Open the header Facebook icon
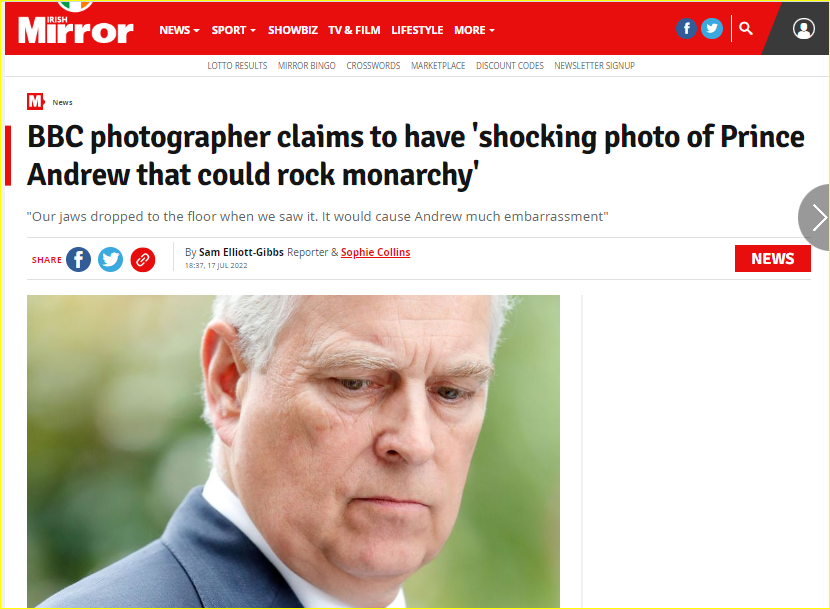830x609 pixels. coord(686,29)
